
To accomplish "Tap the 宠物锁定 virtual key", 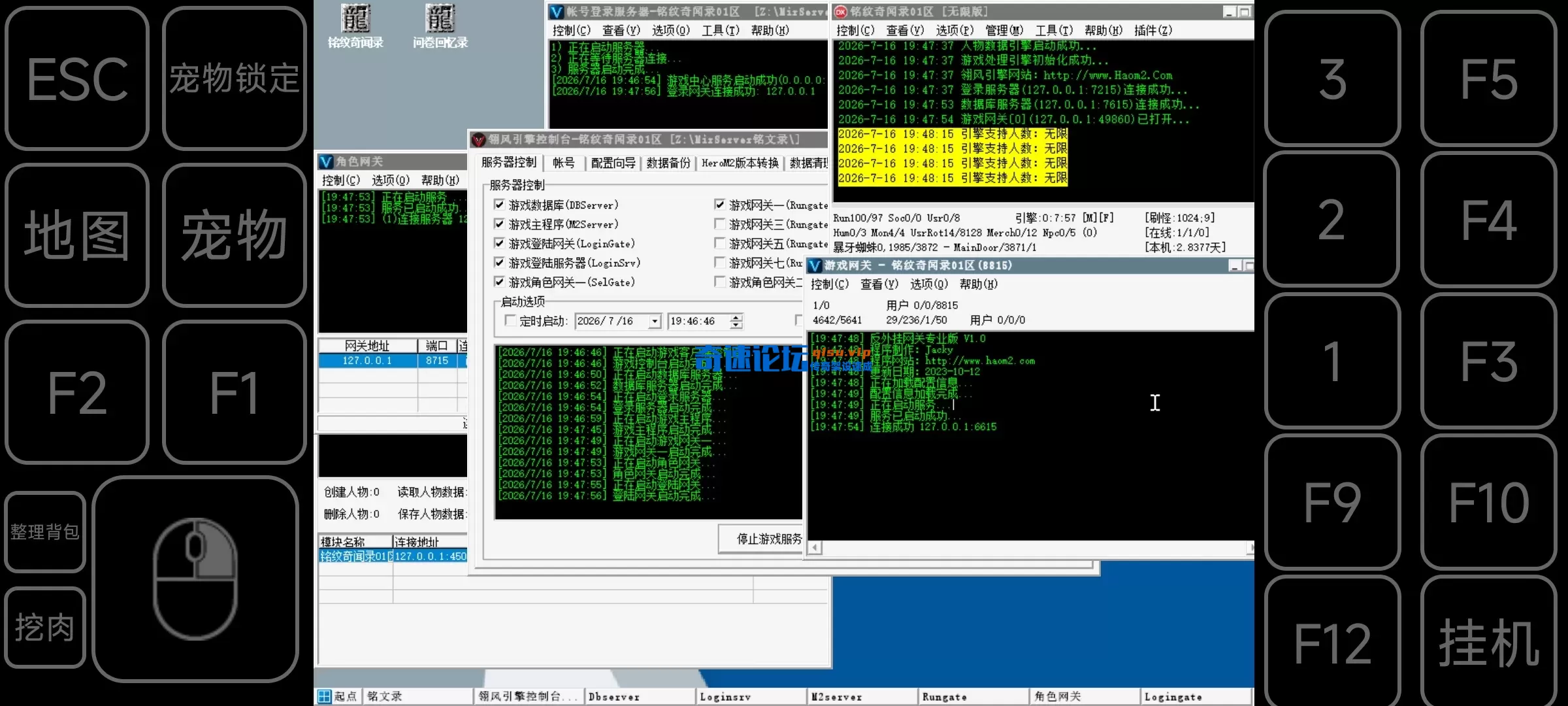I will coord(235,78).
